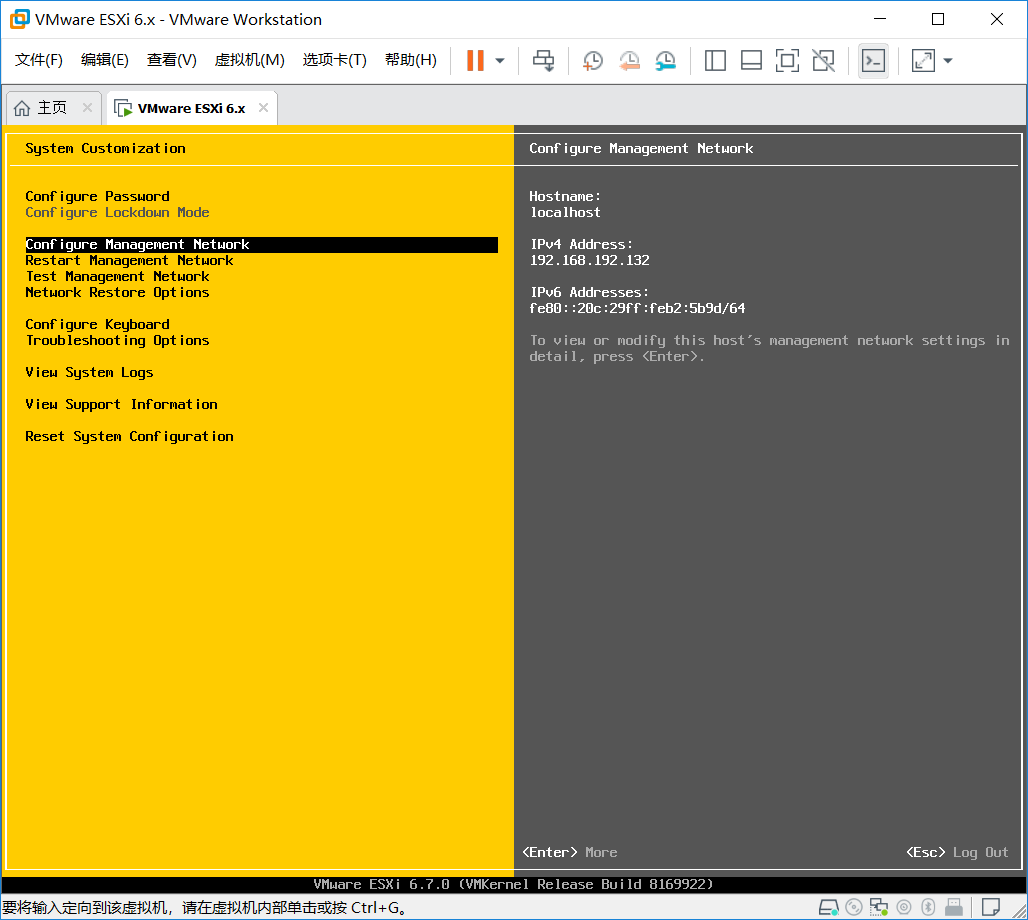
Task: Click the <Enter> More hint
Action: (570, 852)
